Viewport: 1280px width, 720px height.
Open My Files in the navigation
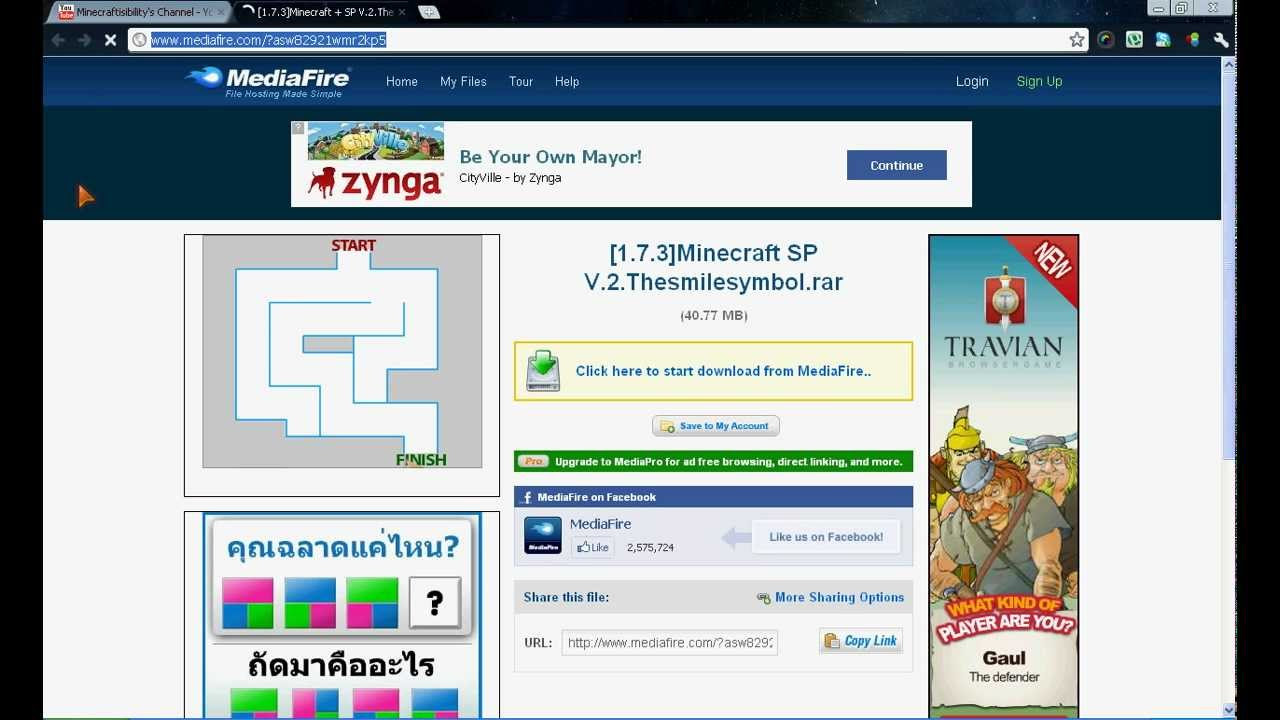coord(463,82)
